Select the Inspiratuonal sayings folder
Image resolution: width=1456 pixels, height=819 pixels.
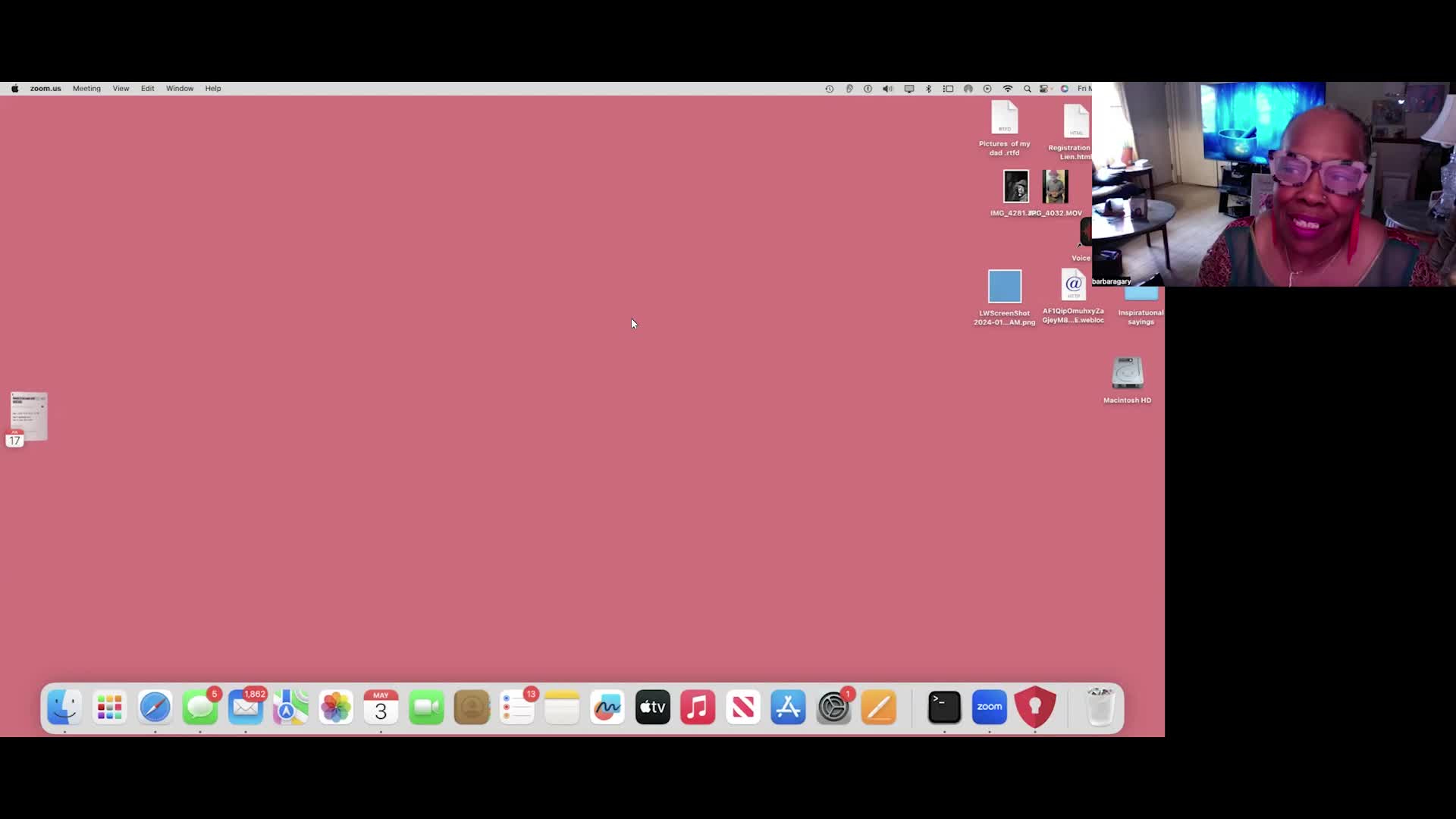click(x=1141, y=306)
